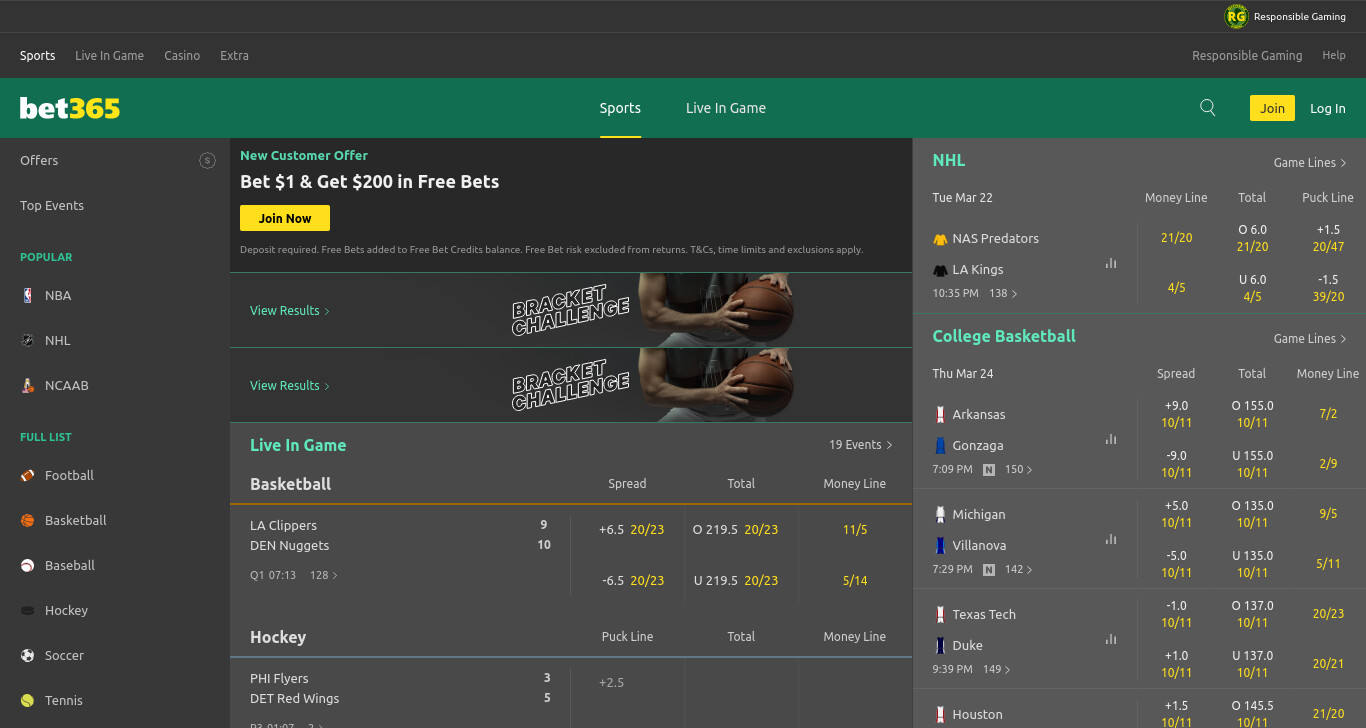This screenshot has width=1366, height=728.
Task: Open the Casino menu item
Action: point(182,56)
